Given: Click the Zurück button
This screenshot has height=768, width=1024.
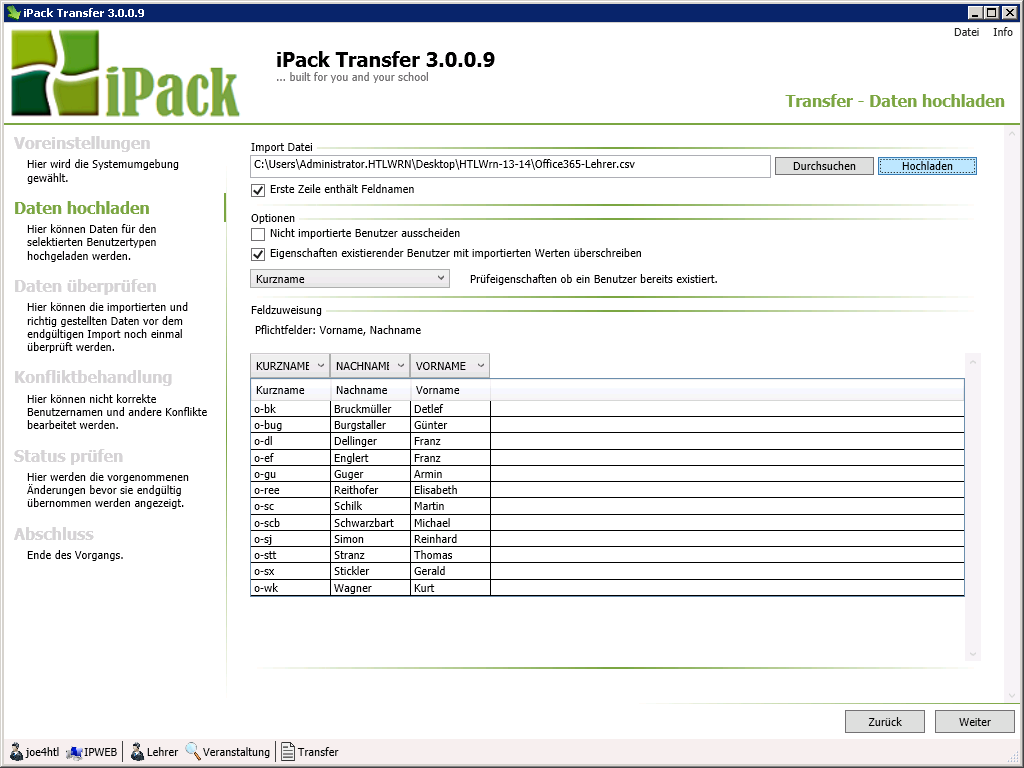Looking at the screenshot, I should coord(885,722).
